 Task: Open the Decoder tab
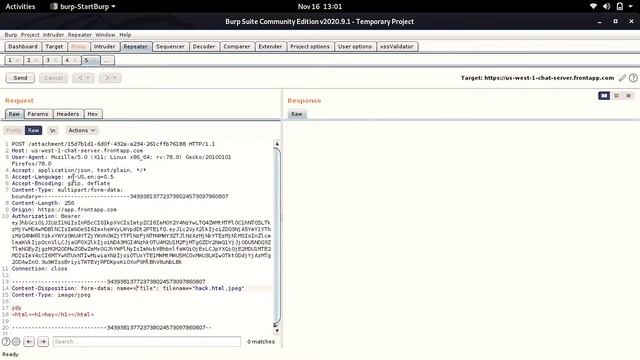204,47
